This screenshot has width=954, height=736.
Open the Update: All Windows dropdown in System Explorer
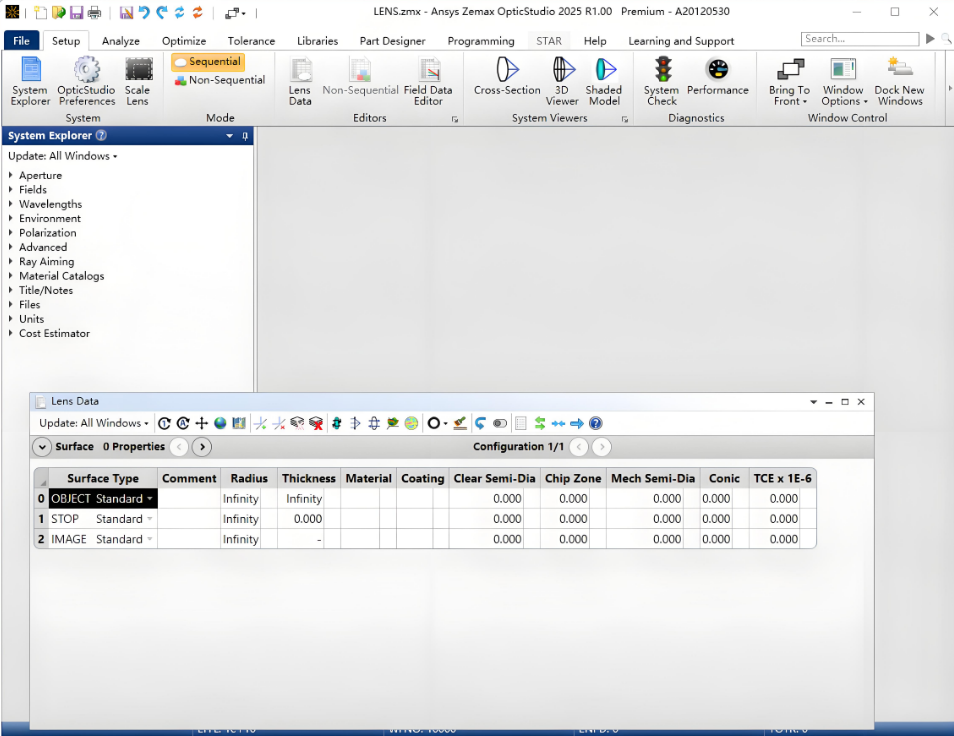coord(63,156)
